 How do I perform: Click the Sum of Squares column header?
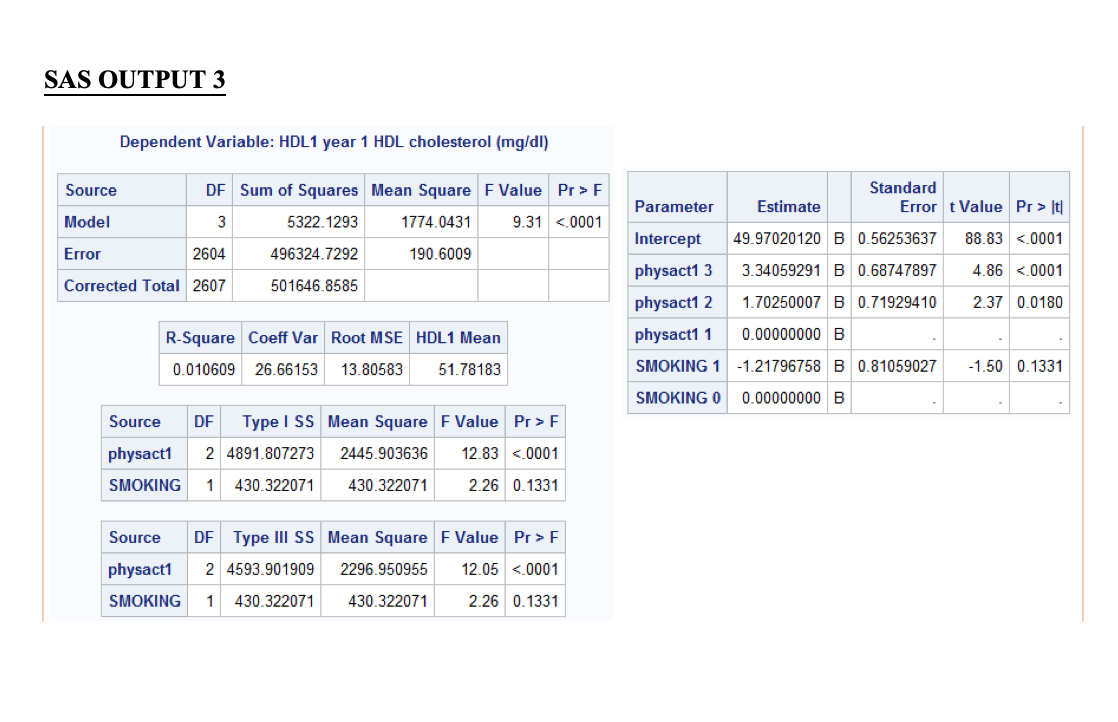[x=299, y=190]
